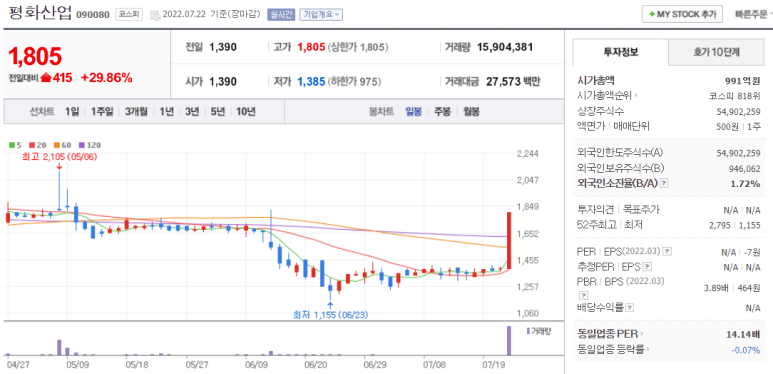Click the MY STOCK 추가 button
The height and width of the screenshot is (374, 773).
682,14
